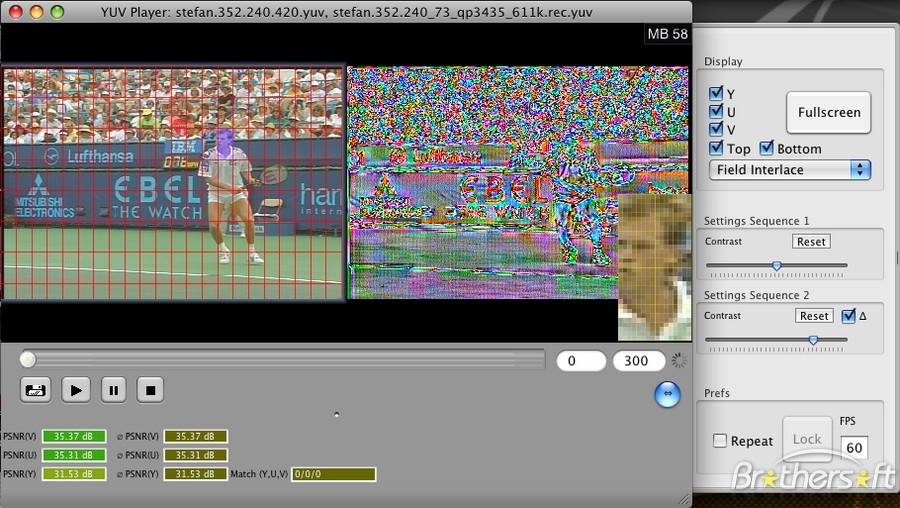Adjust the Sequence 2 contrast slider handle
This screenshot has width=900, height=508.
pos(813,340)
